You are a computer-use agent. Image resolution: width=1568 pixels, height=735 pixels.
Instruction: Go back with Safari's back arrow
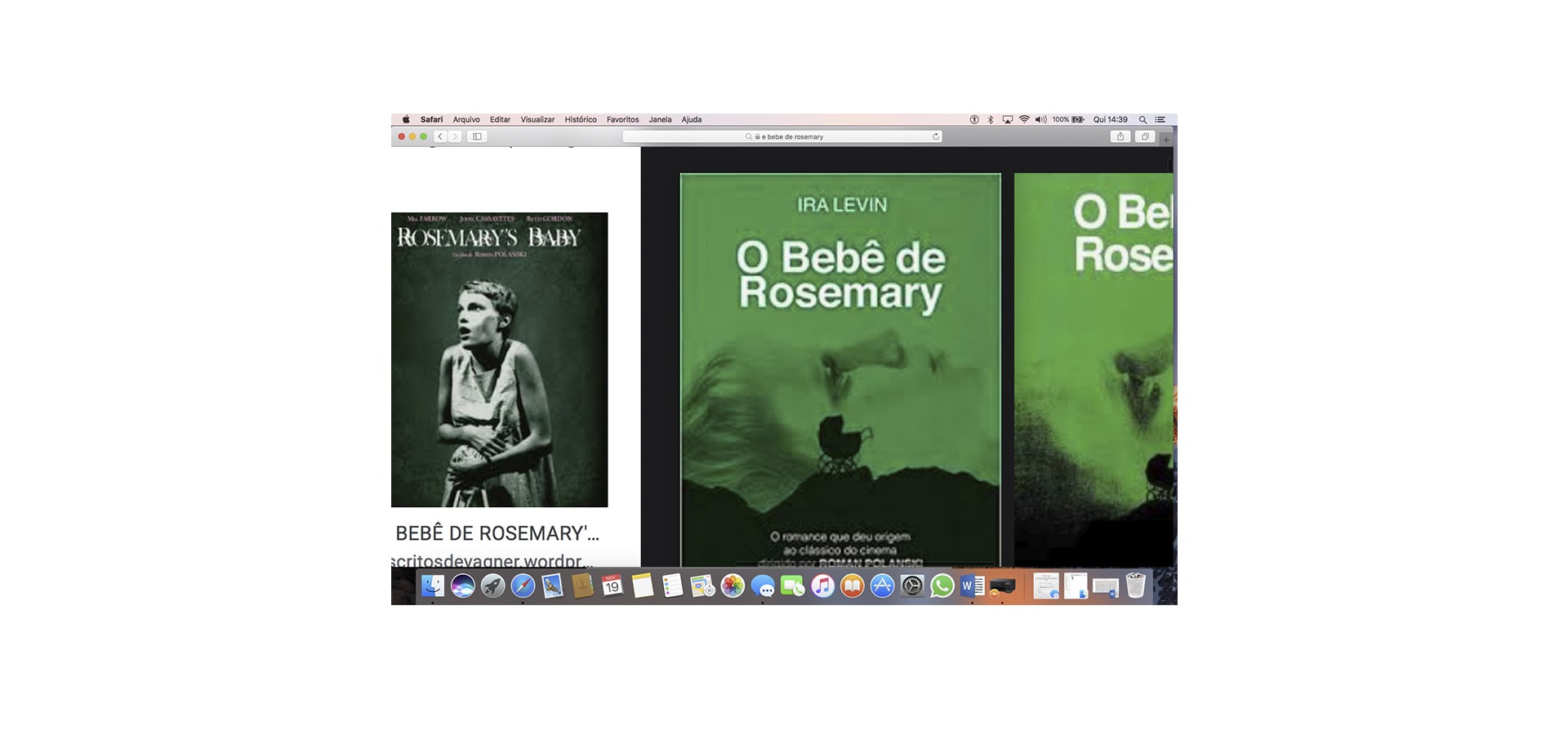click(440, 136)
